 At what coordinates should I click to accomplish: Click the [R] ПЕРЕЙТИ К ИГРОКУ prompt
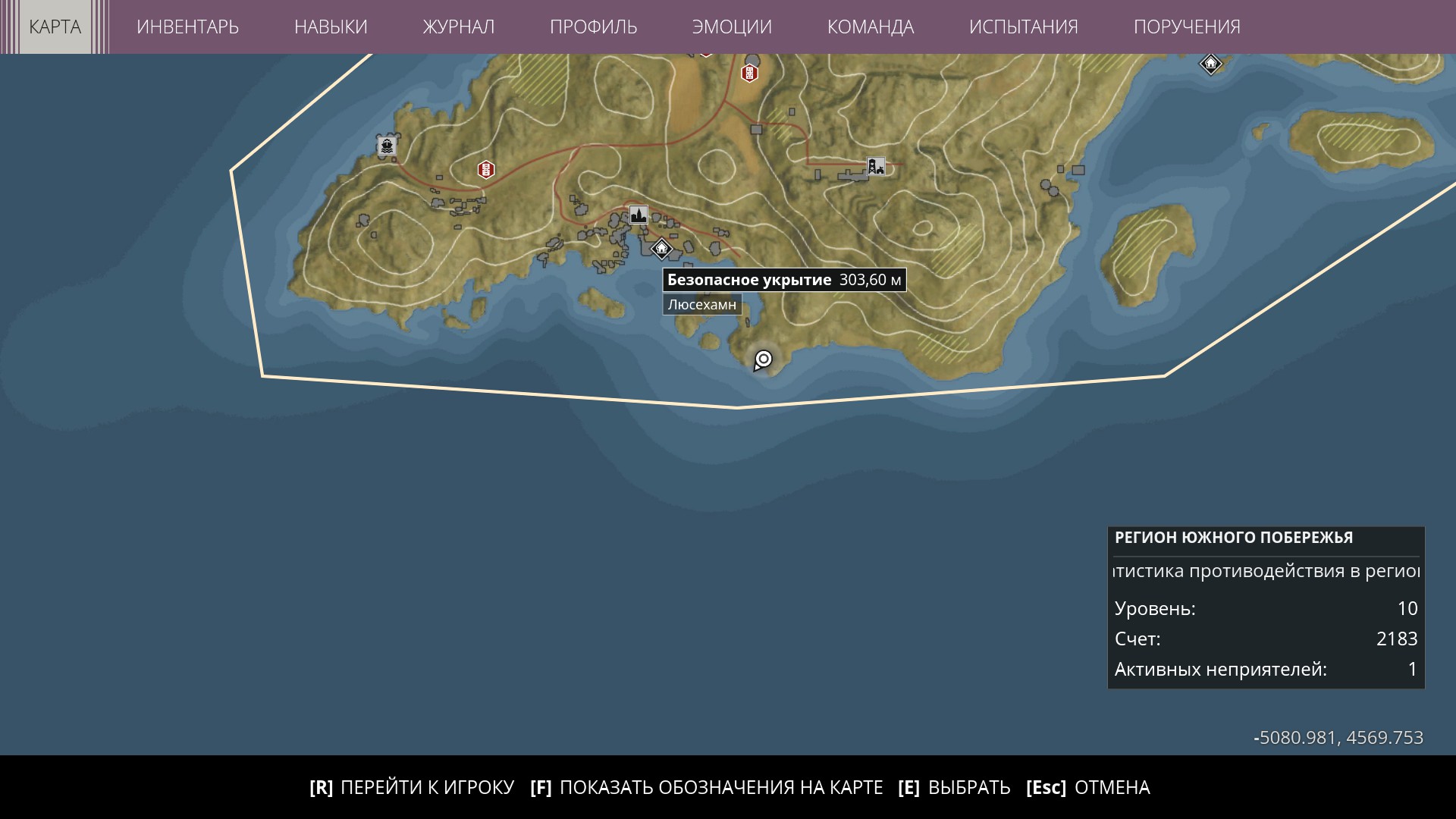click(412, 787)
